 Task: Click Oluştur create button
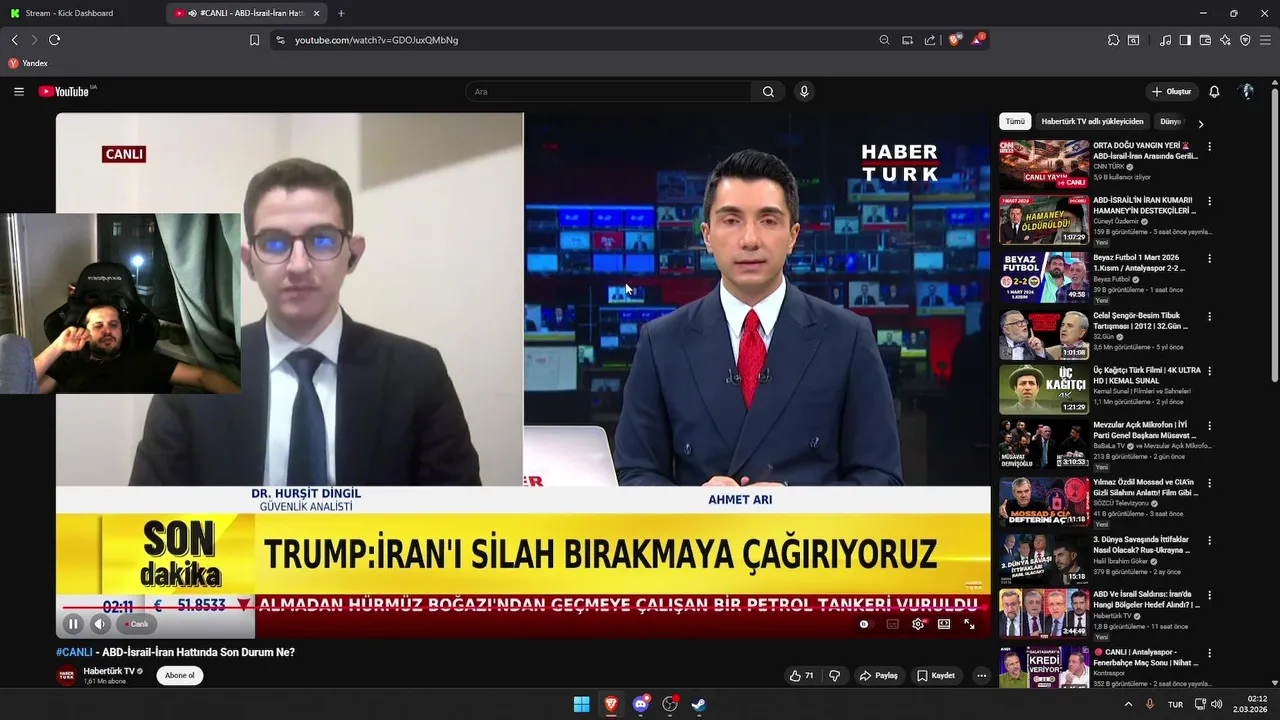[1172, 92]
